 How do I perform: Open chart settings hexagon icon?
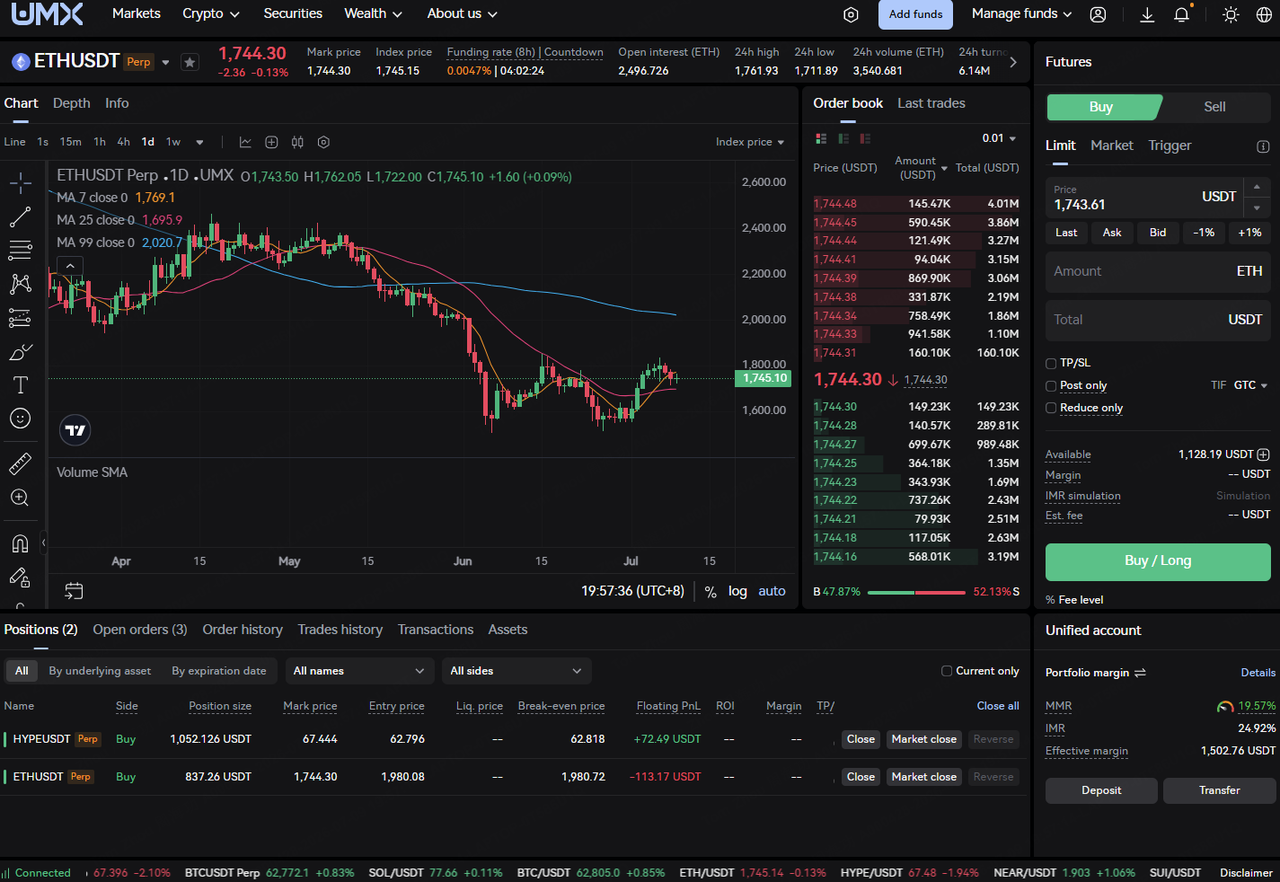coord(323,142)
